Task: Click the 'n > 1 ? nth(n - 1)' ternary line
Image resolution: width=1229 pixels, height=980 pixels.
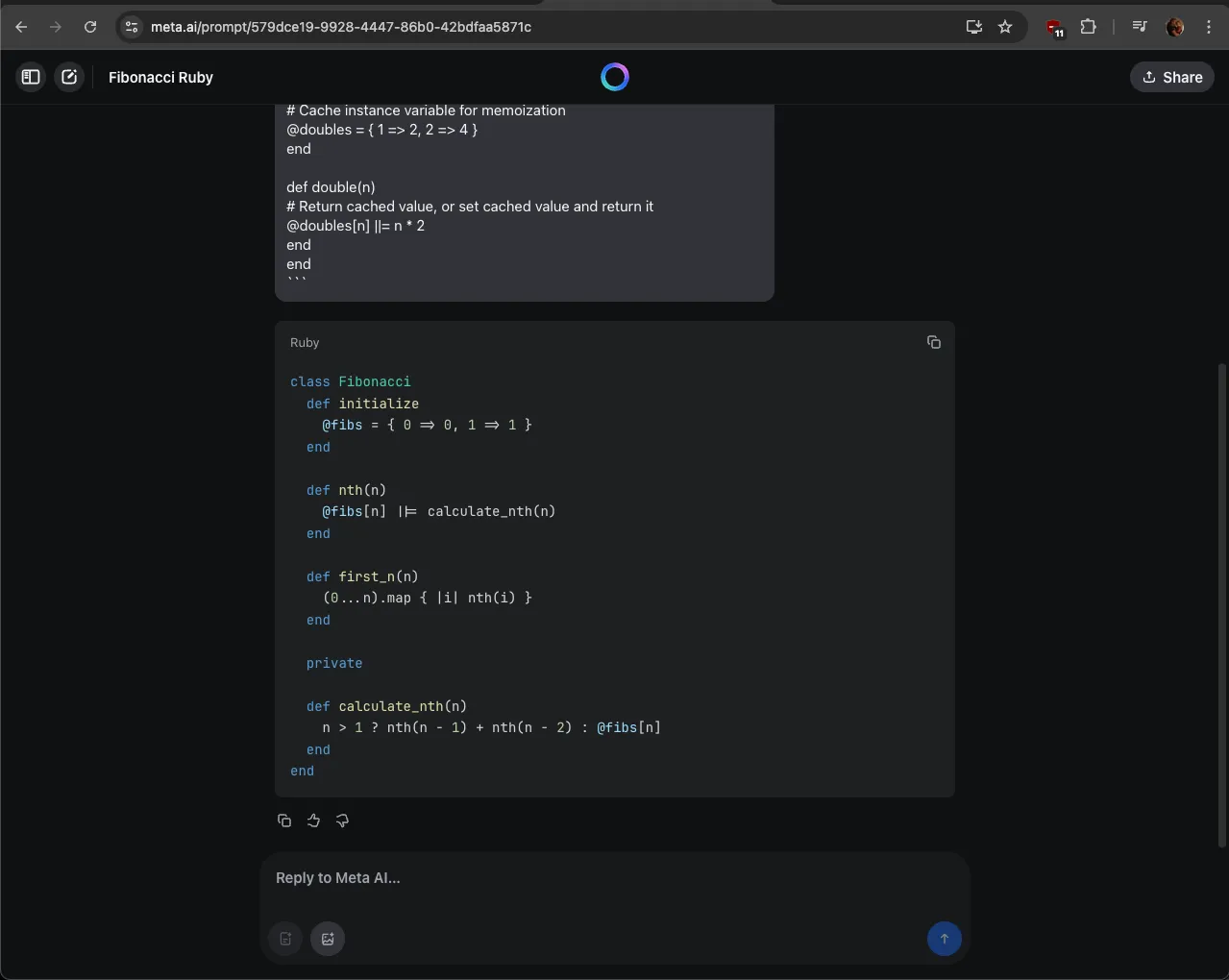Action: (x=491, y=727)
